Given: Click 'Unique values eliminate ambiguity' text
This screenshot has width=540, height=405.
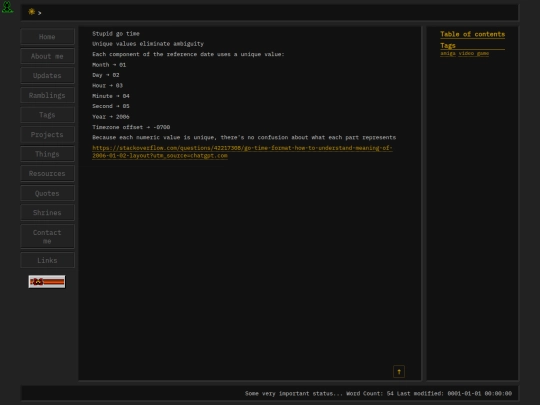Looking at the screenshot, I should click(148, 44).
